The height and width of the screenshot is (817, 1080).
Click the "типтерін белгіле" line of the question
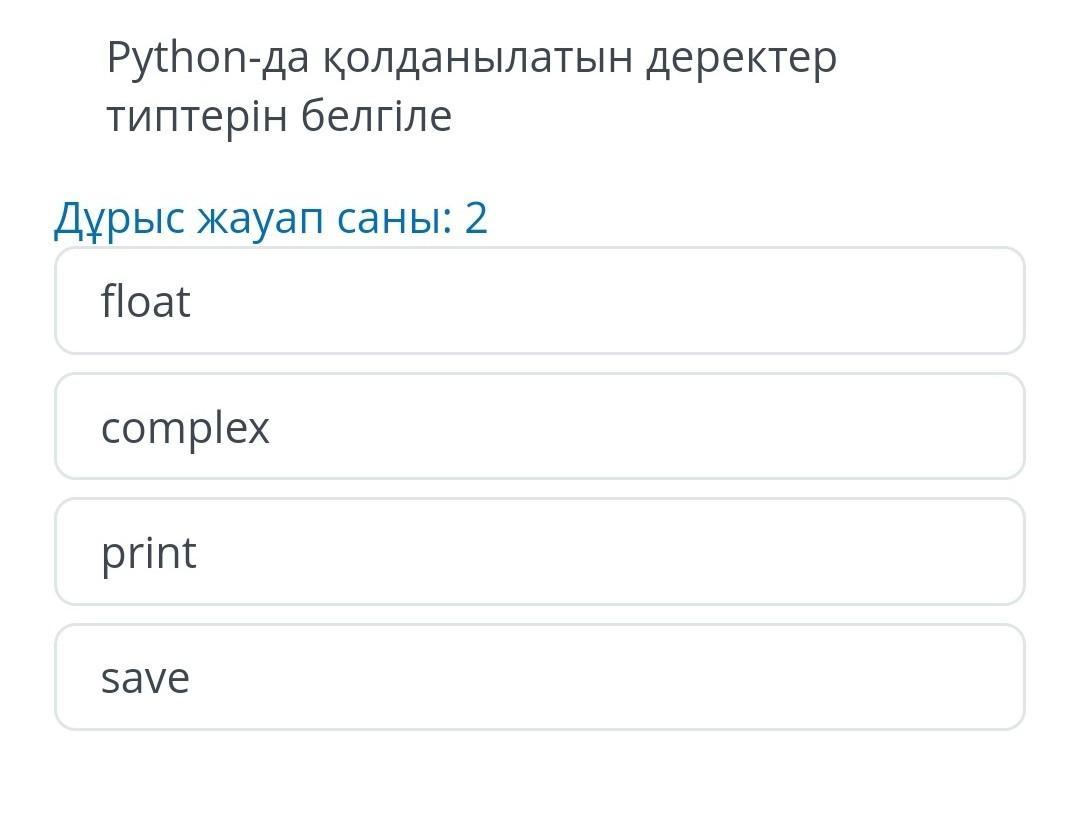[279, 117]
